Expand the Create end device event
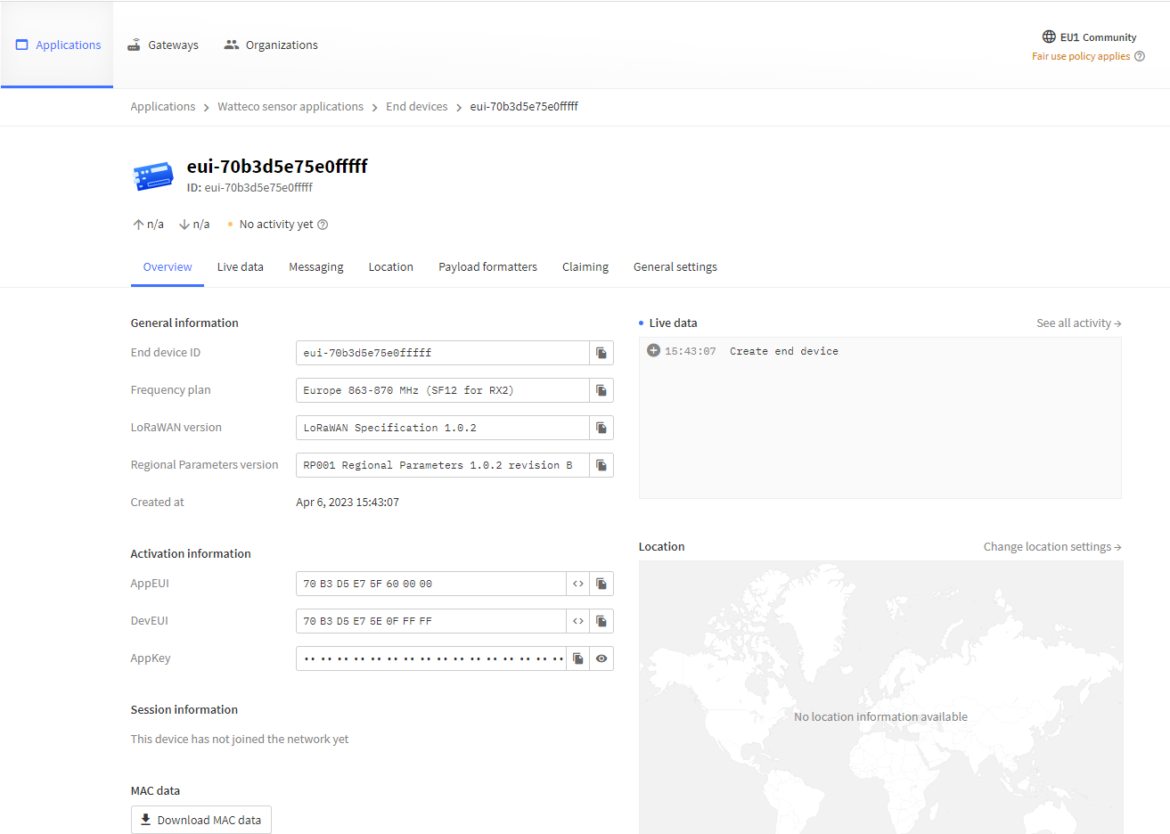Image resolution: width=1170 pixels, height=834 pixels. pyautogui.click(x=653, y=351)
